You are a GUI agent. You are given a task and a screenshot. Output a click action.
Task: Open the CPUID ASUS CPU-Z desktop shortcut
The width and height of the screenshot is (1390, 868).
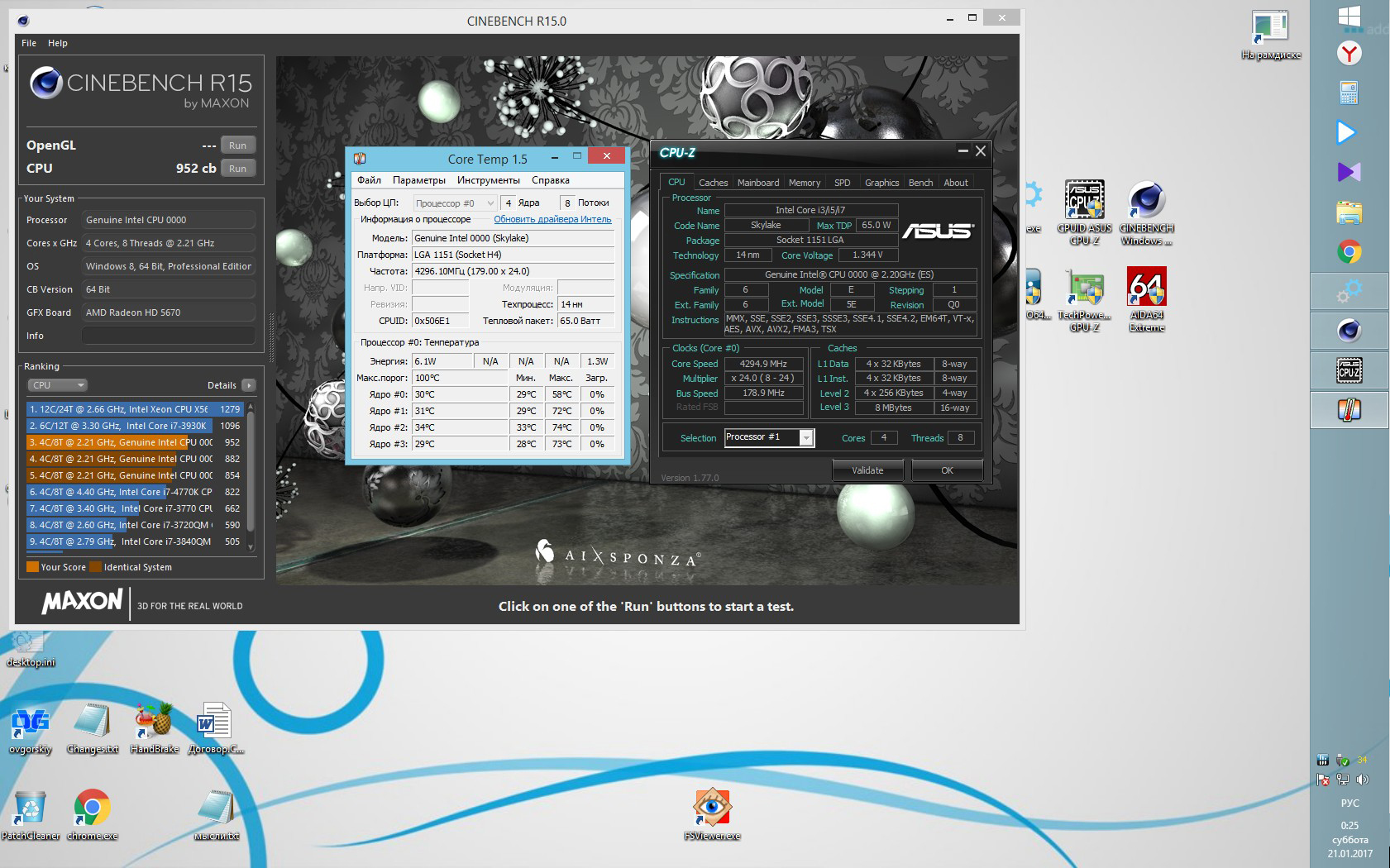point(1085,212)
